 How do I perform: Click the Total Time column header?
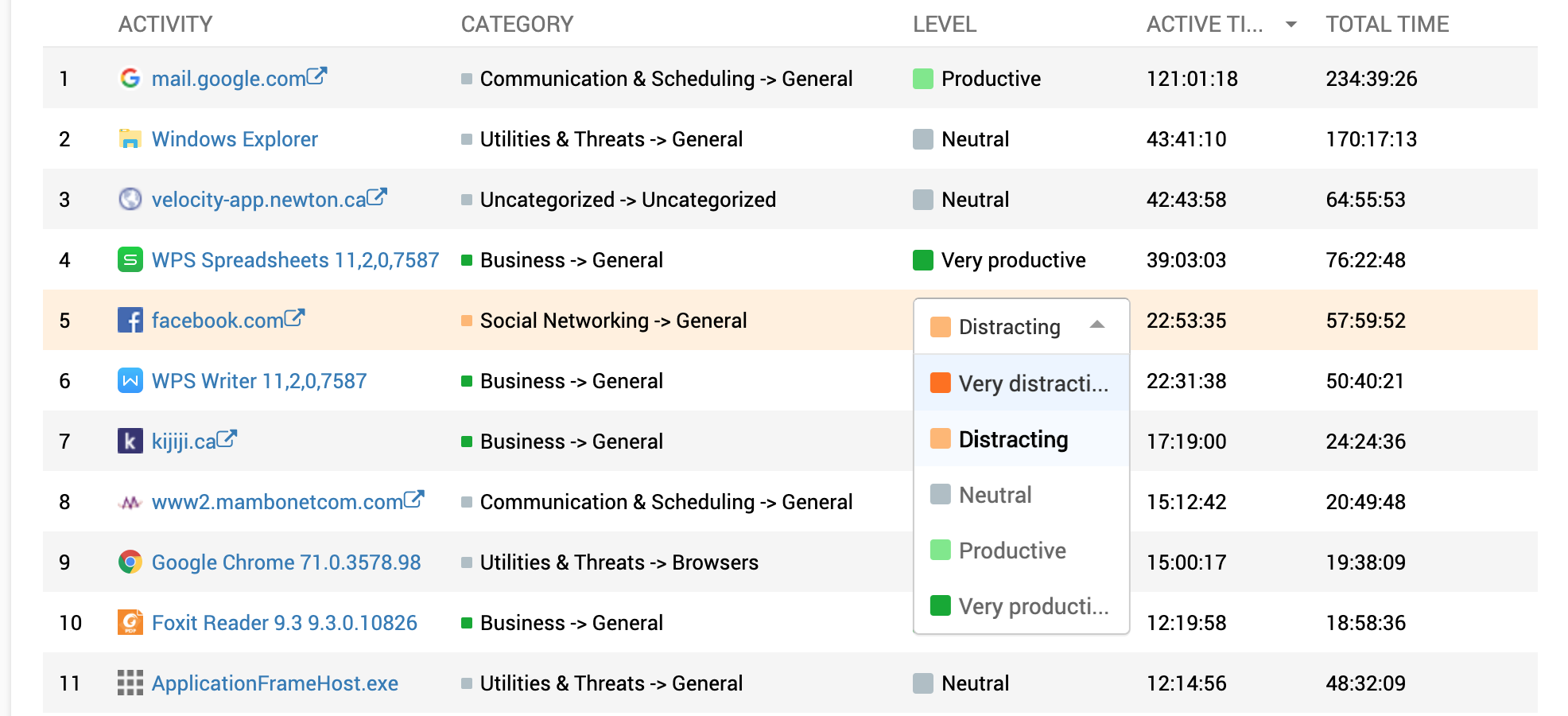(x=1387, y=25)
